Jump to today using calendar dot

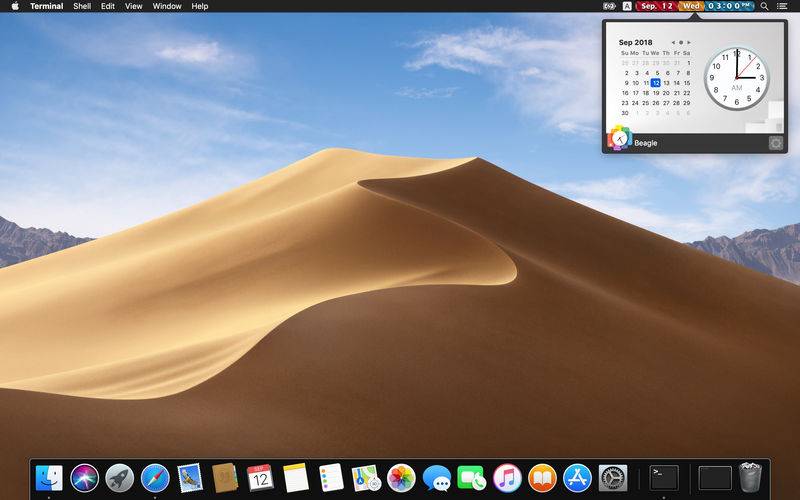tap(681, 43)
